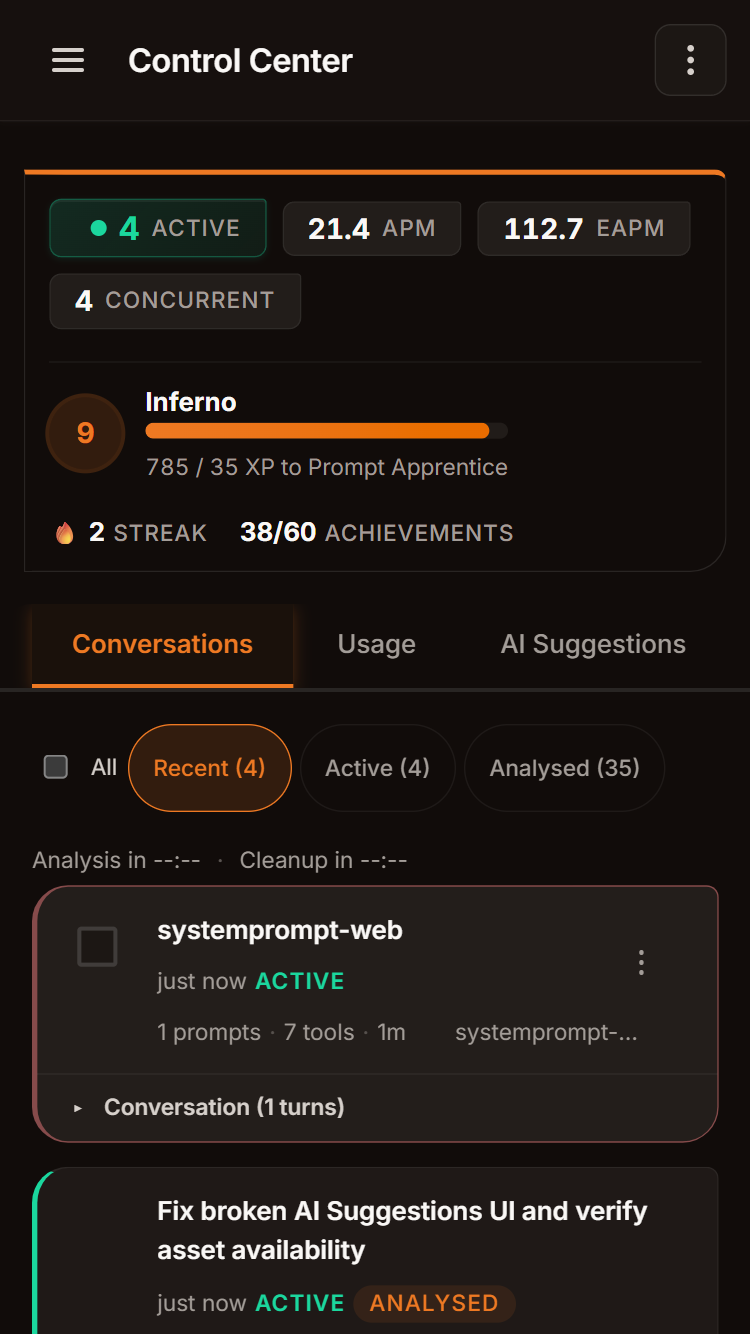Select the systemprompt-web conversation checkbox

(97, 946)
